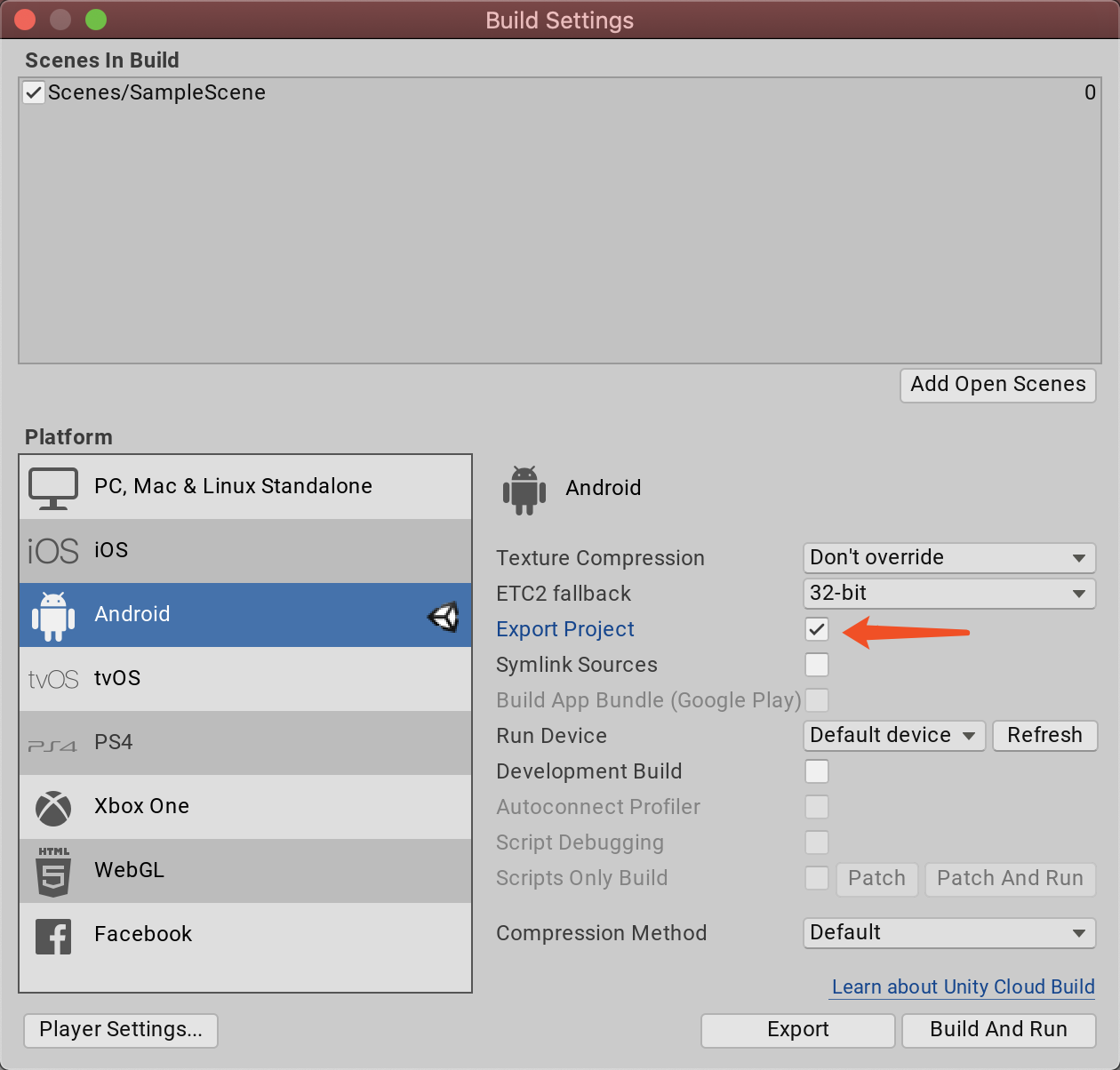Screen dimensions: 1120x1070
Task: Click the PS4 platform icon
Action: tap(52, 746)
